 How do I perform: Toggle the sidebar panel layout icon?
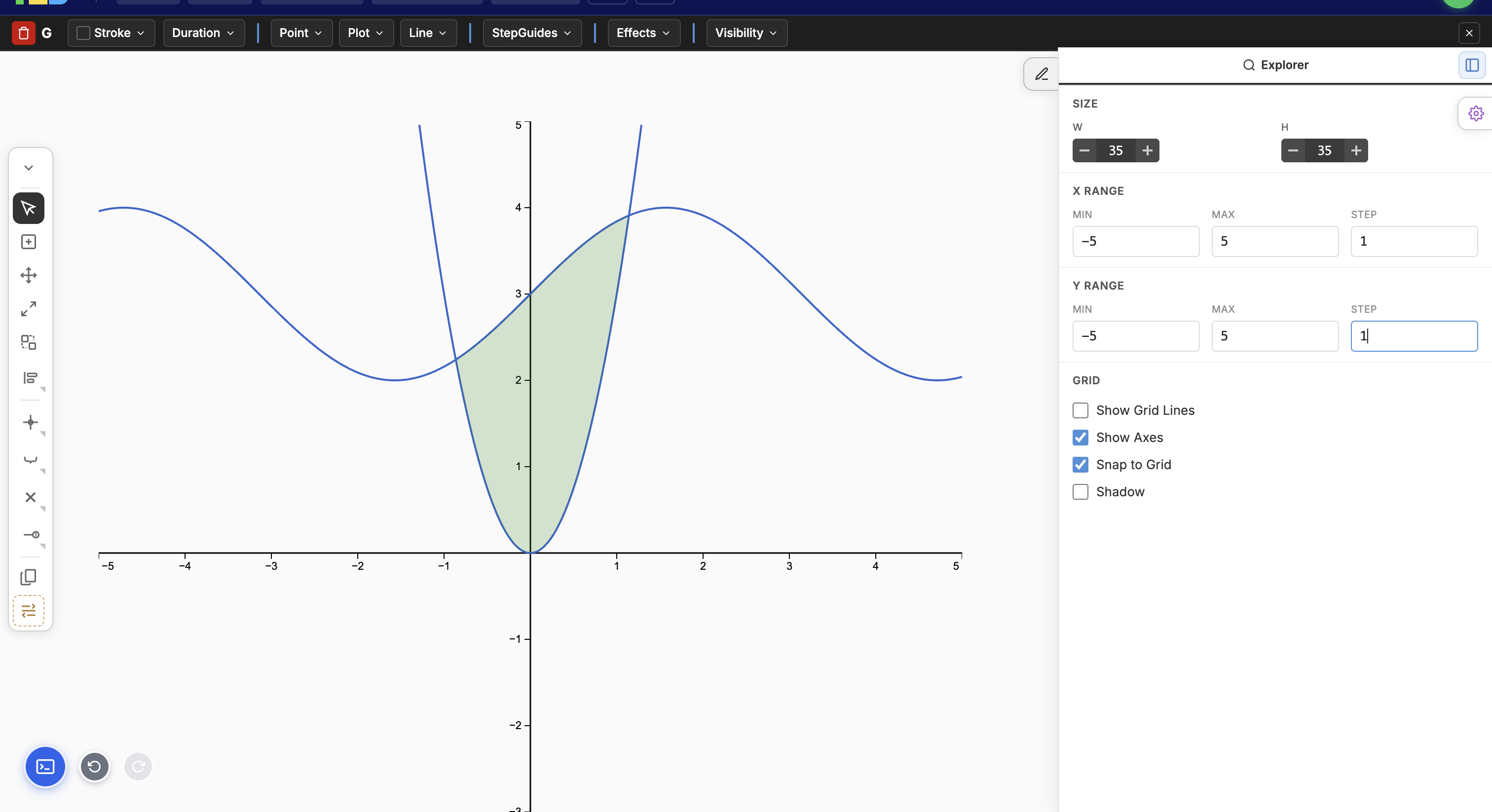[x=1472, y=65]
